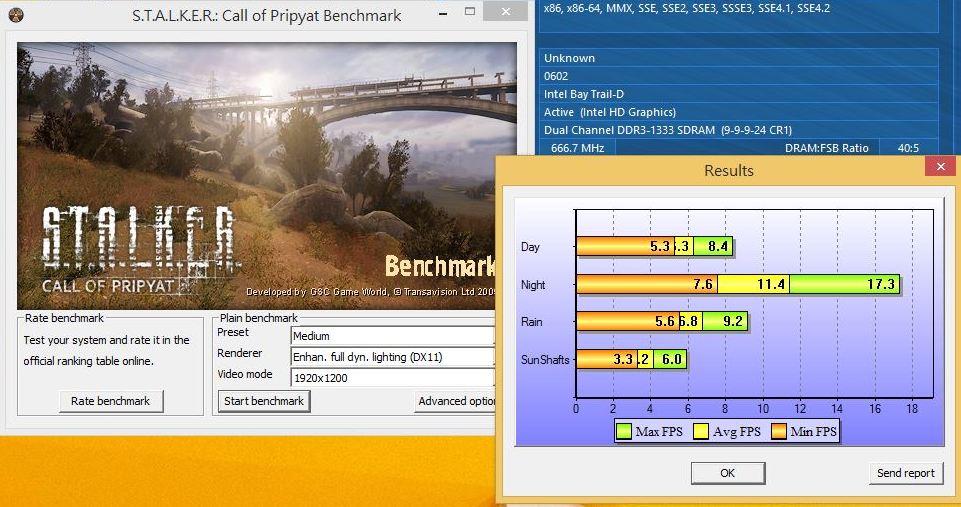The width and height of the screenshot is (961, 507).
Task: Click the Min FPS legend label
Action: 813,432
